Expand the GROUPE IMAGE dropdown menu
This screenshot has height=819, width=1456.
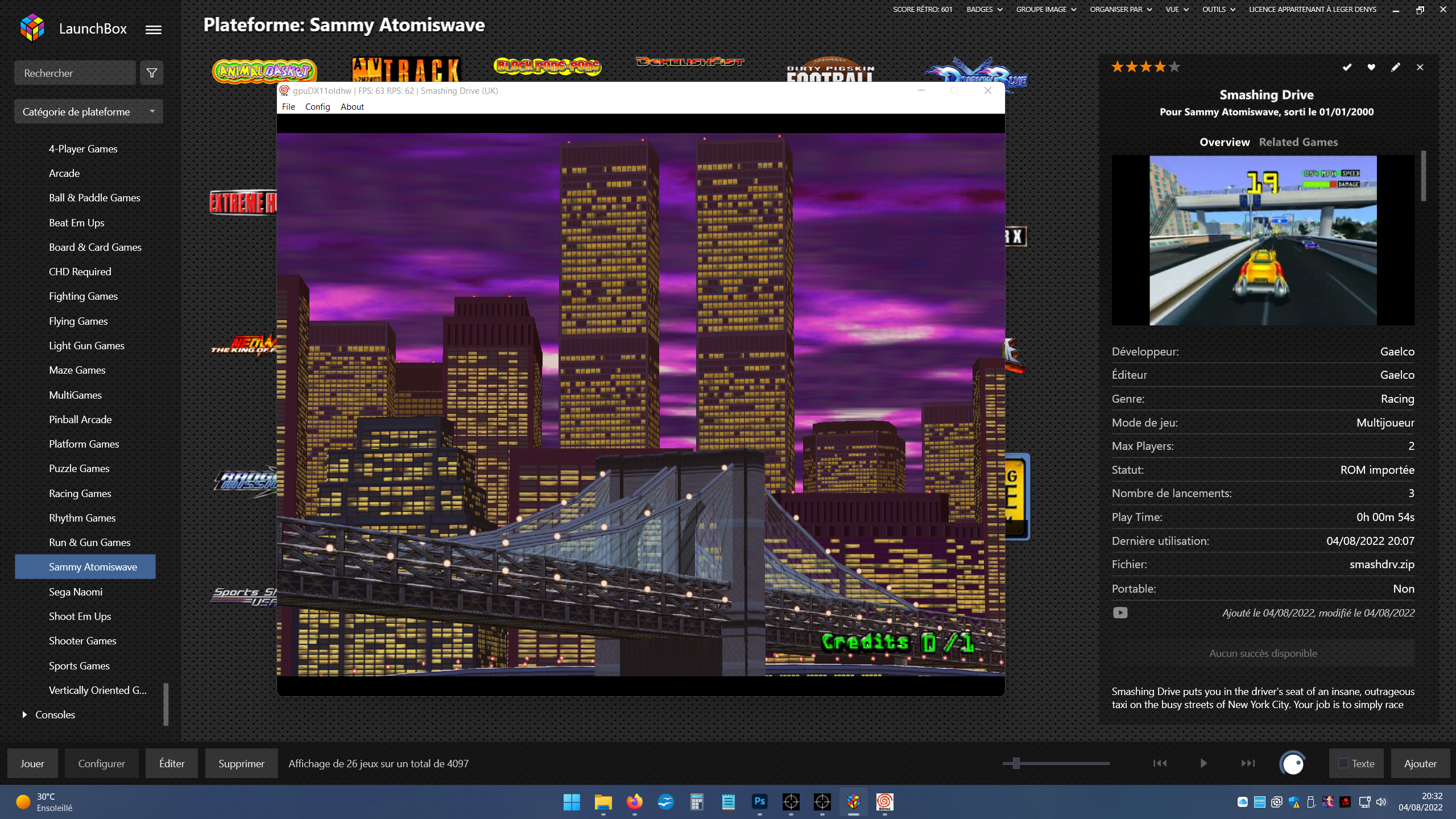1046,9
